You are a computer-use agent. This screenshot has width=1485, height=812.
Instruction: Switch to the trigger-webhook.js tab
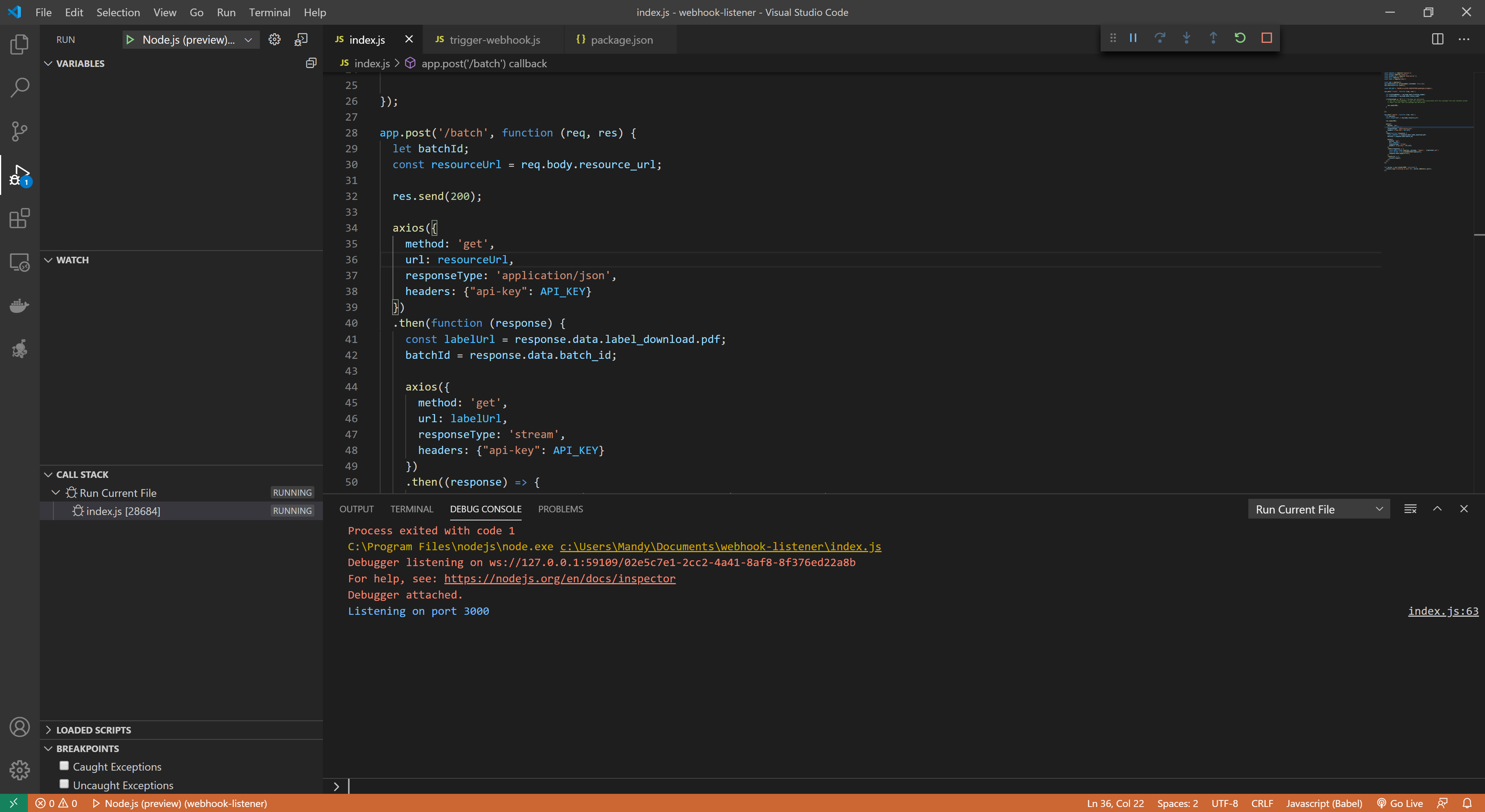tap(494, 40)
